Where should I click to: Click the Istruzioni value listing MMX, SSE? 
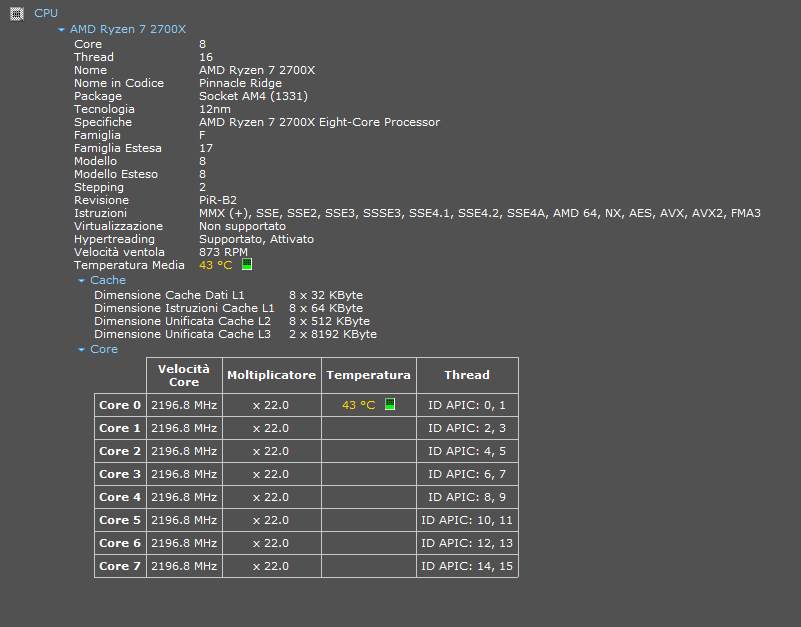(x=479, y=213)
